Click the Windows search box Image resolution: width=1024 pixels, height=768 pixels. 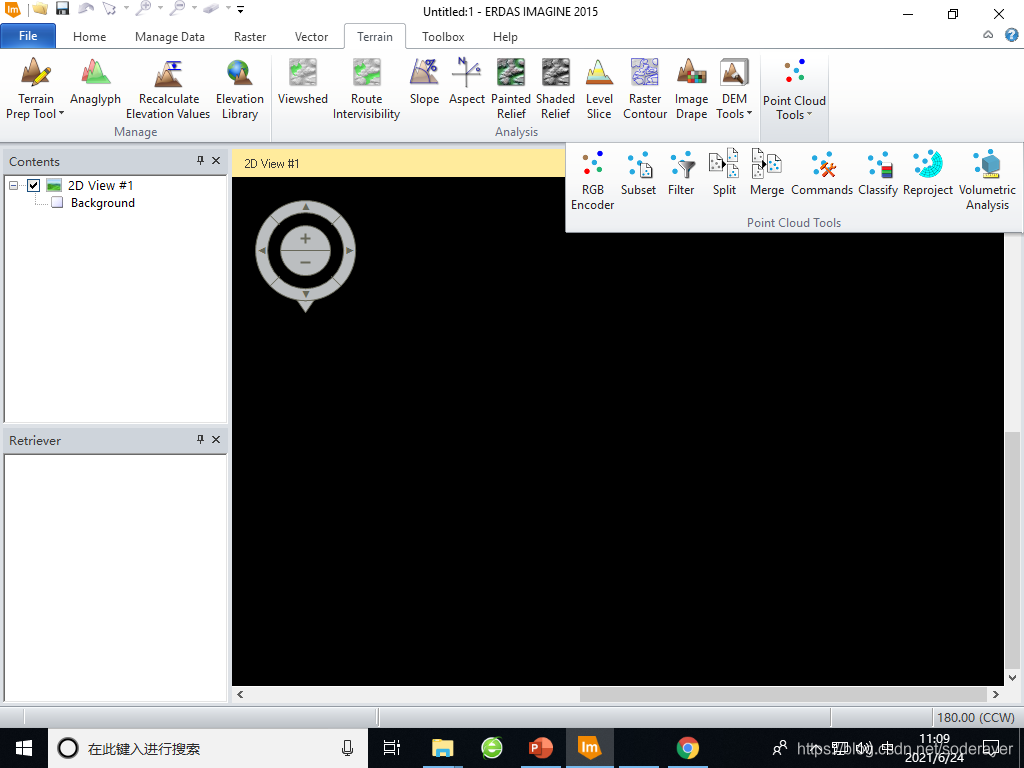tap(208, 748)
